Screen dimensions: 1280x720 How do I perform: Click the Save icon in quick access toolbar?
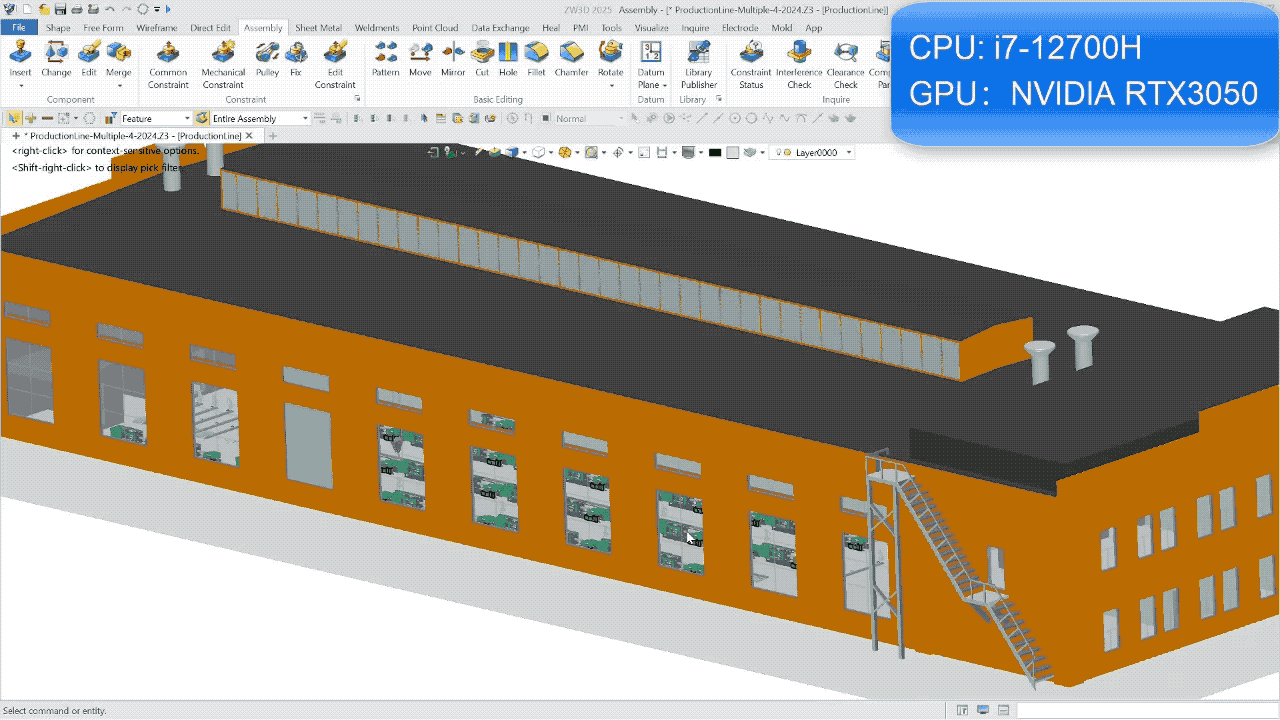pyautogui.click(x=61, y=9)
